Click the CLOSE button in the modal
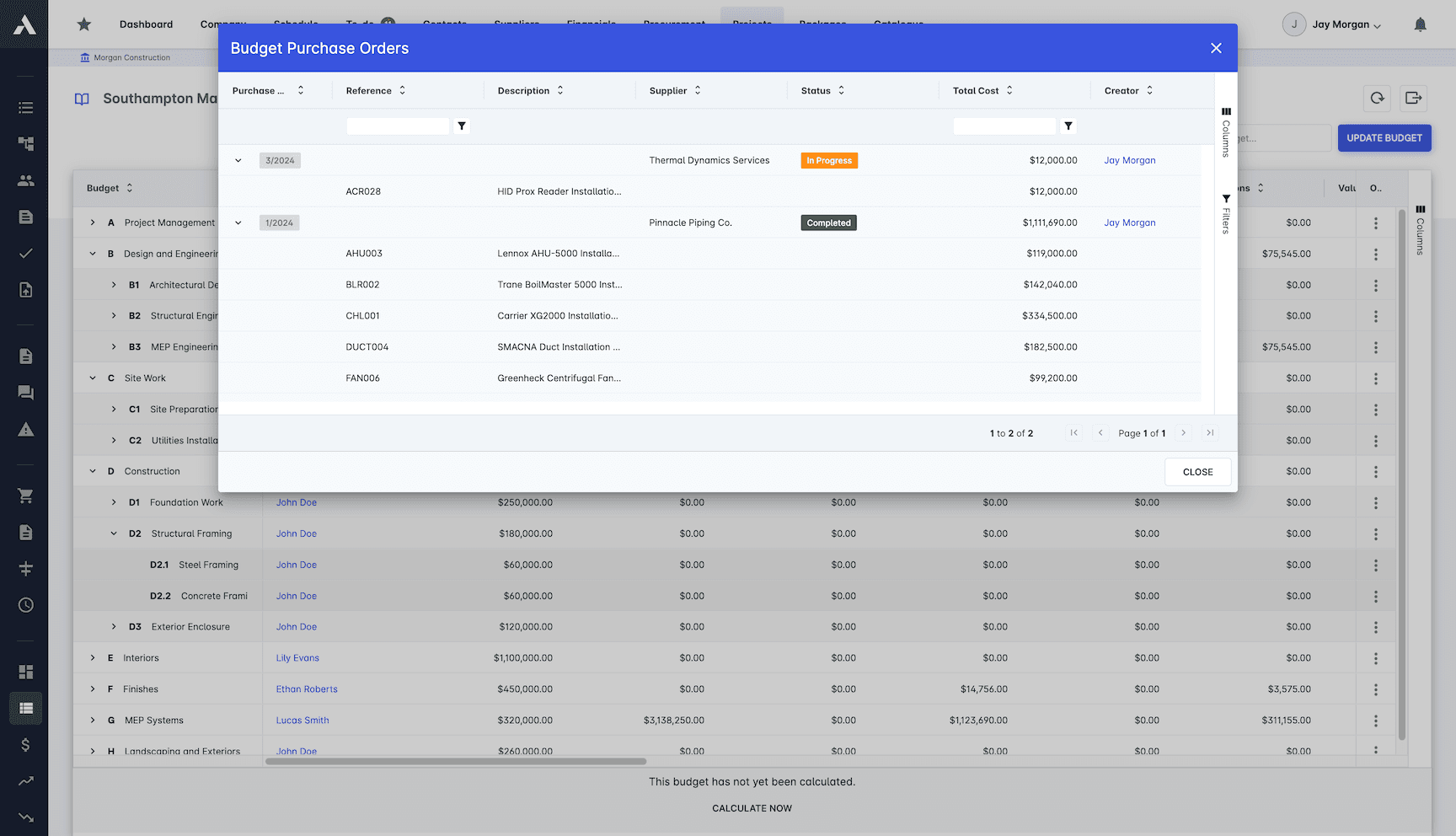 coord(1197,471)
